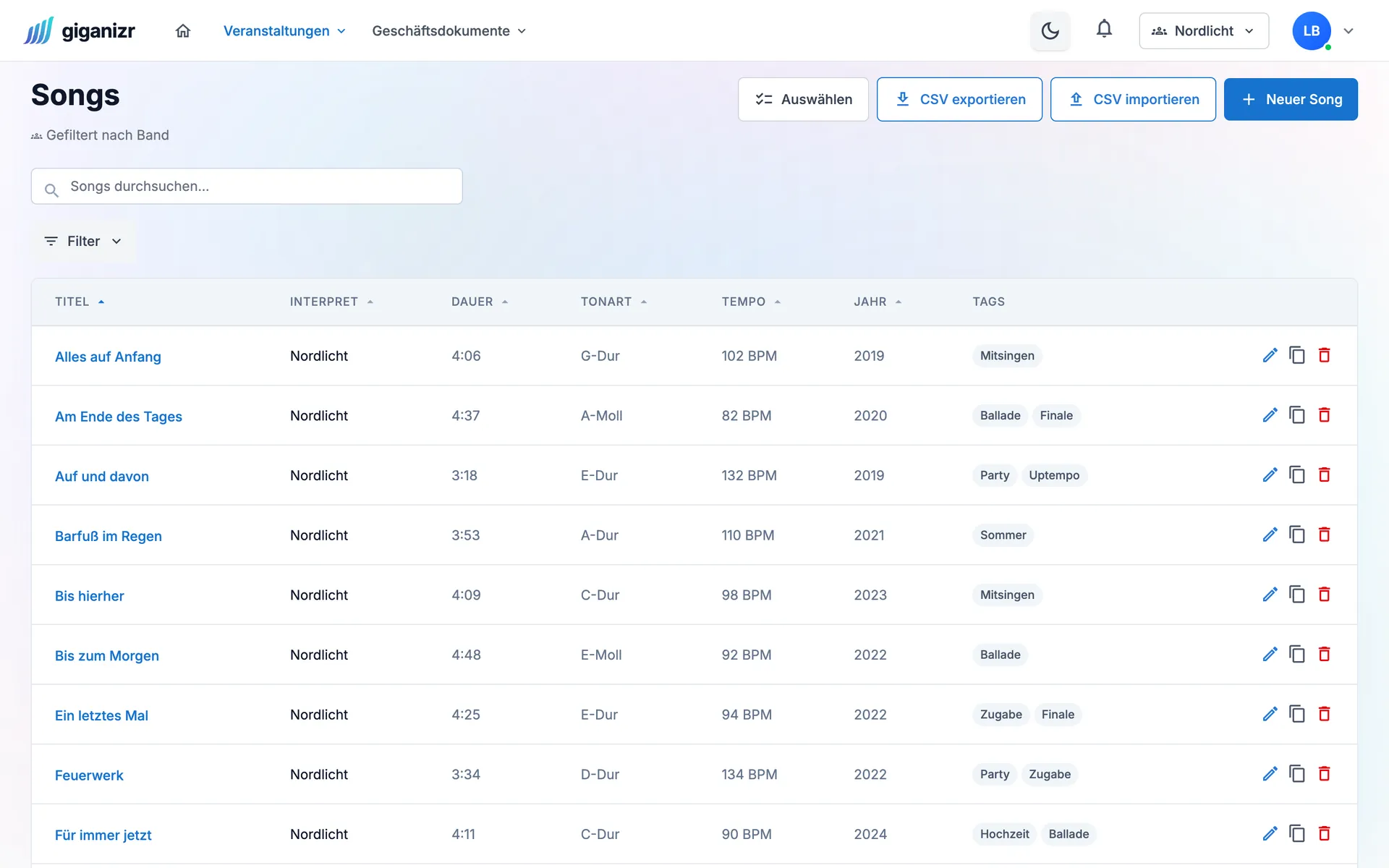Image resolution: width=1389 pixels, height=868 pixels.
Task: Duplicate the song Bis hierher
Action: click(1297, 595)
